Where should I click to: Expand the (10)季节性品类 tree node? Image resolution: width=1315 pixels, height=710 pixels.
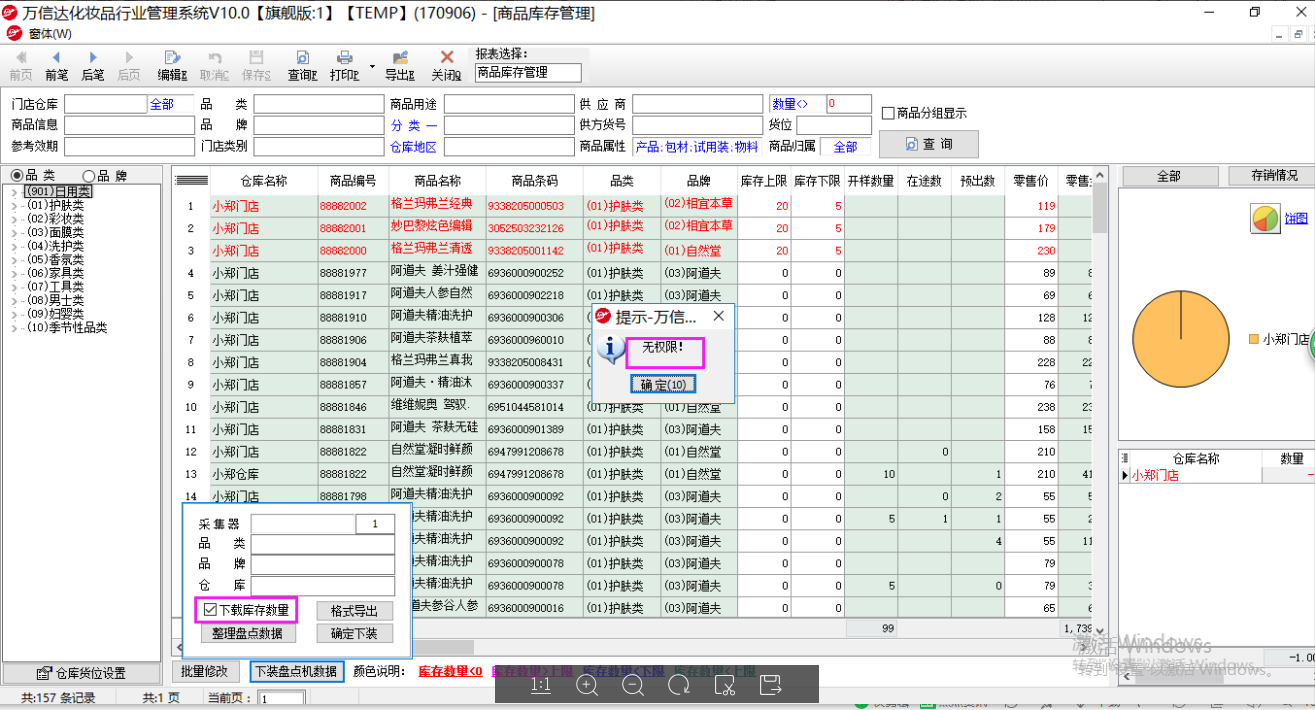click(15, 327)
